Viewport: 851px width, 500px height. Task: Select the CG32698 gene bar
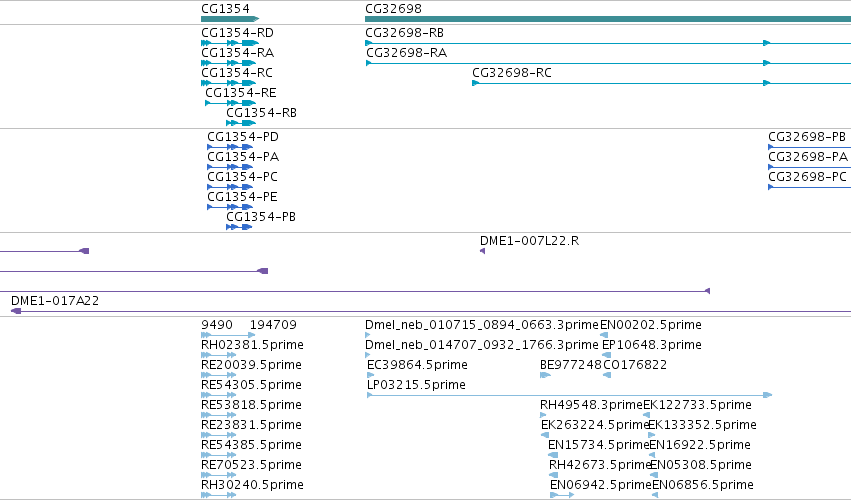pos(608,19)
